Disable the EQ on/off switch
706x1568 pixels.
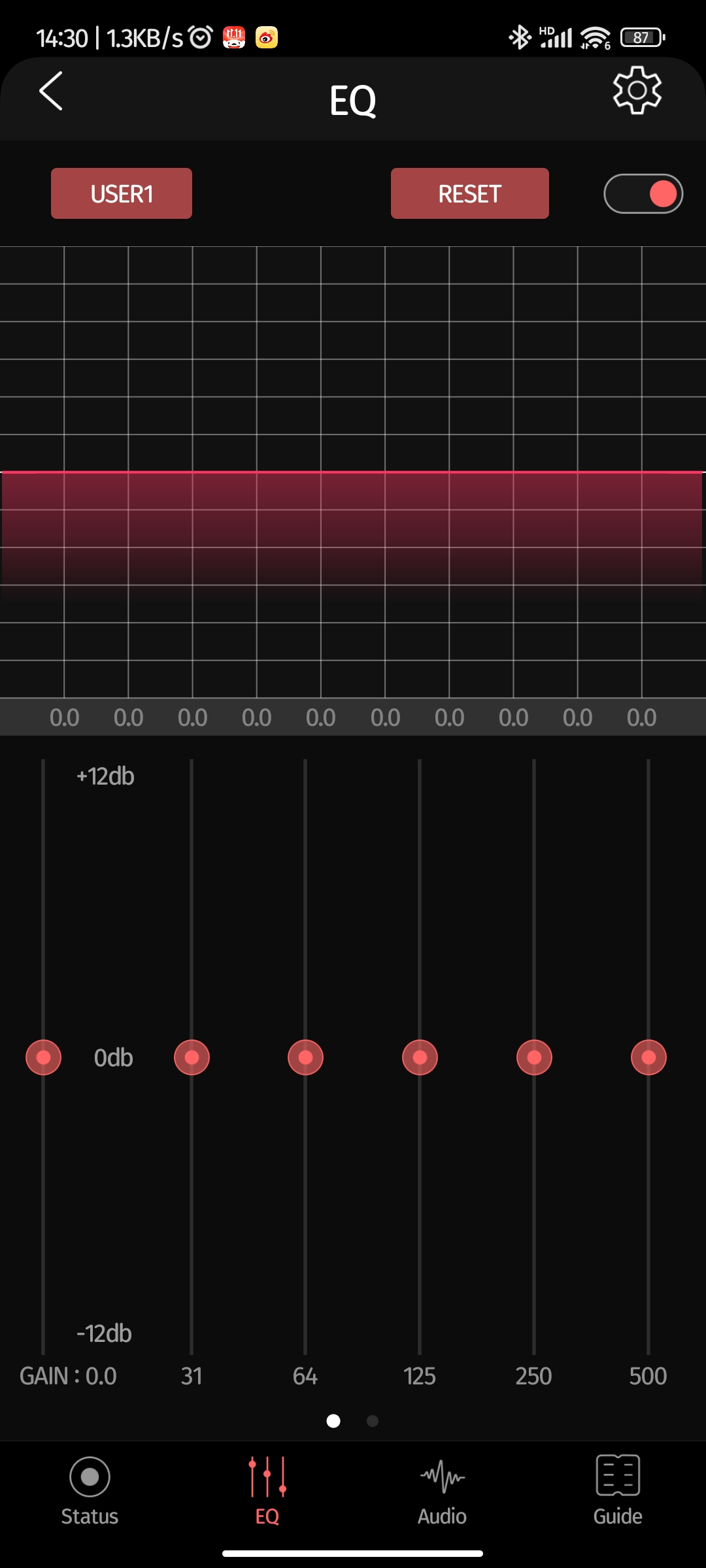(x=643, y=194)
